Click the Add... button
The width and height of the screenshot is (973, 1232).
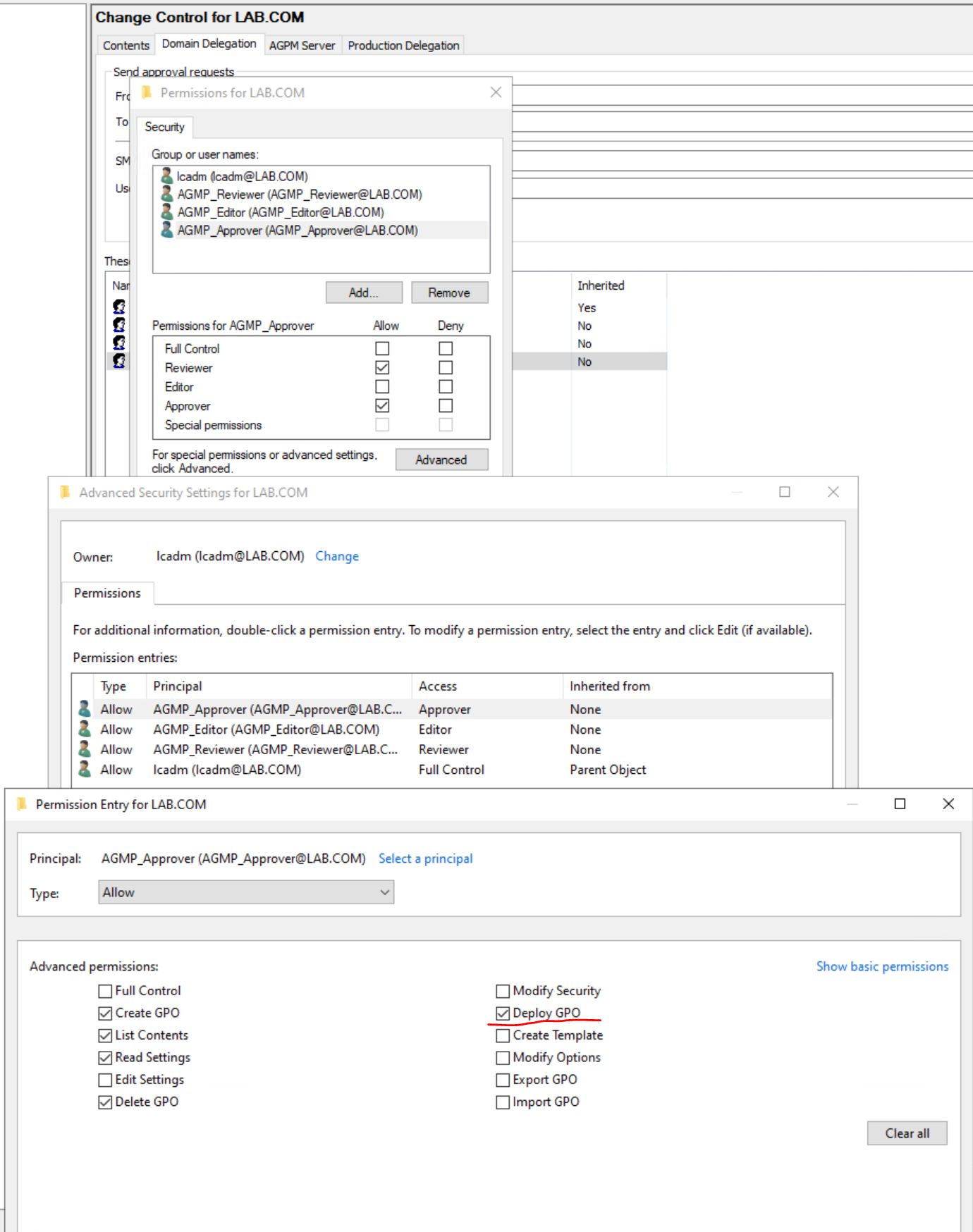364,292
